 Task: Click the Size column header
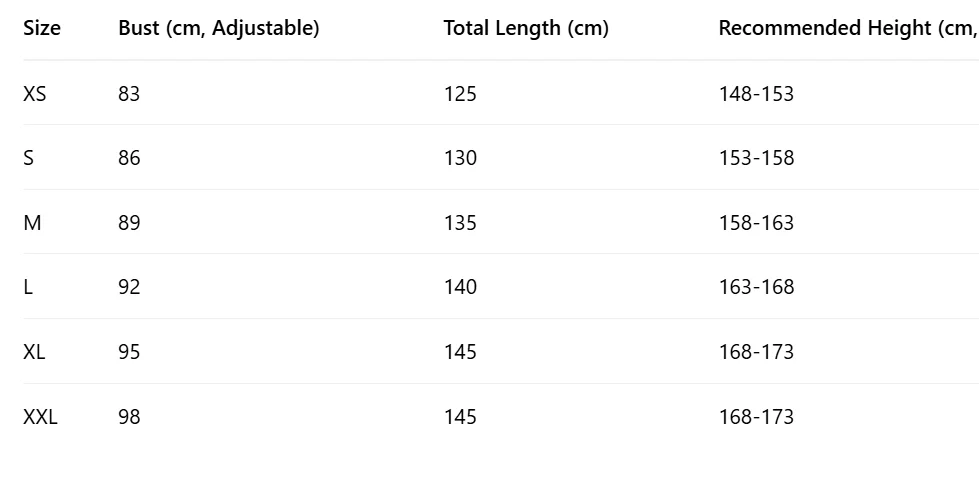tap(42, 28)
